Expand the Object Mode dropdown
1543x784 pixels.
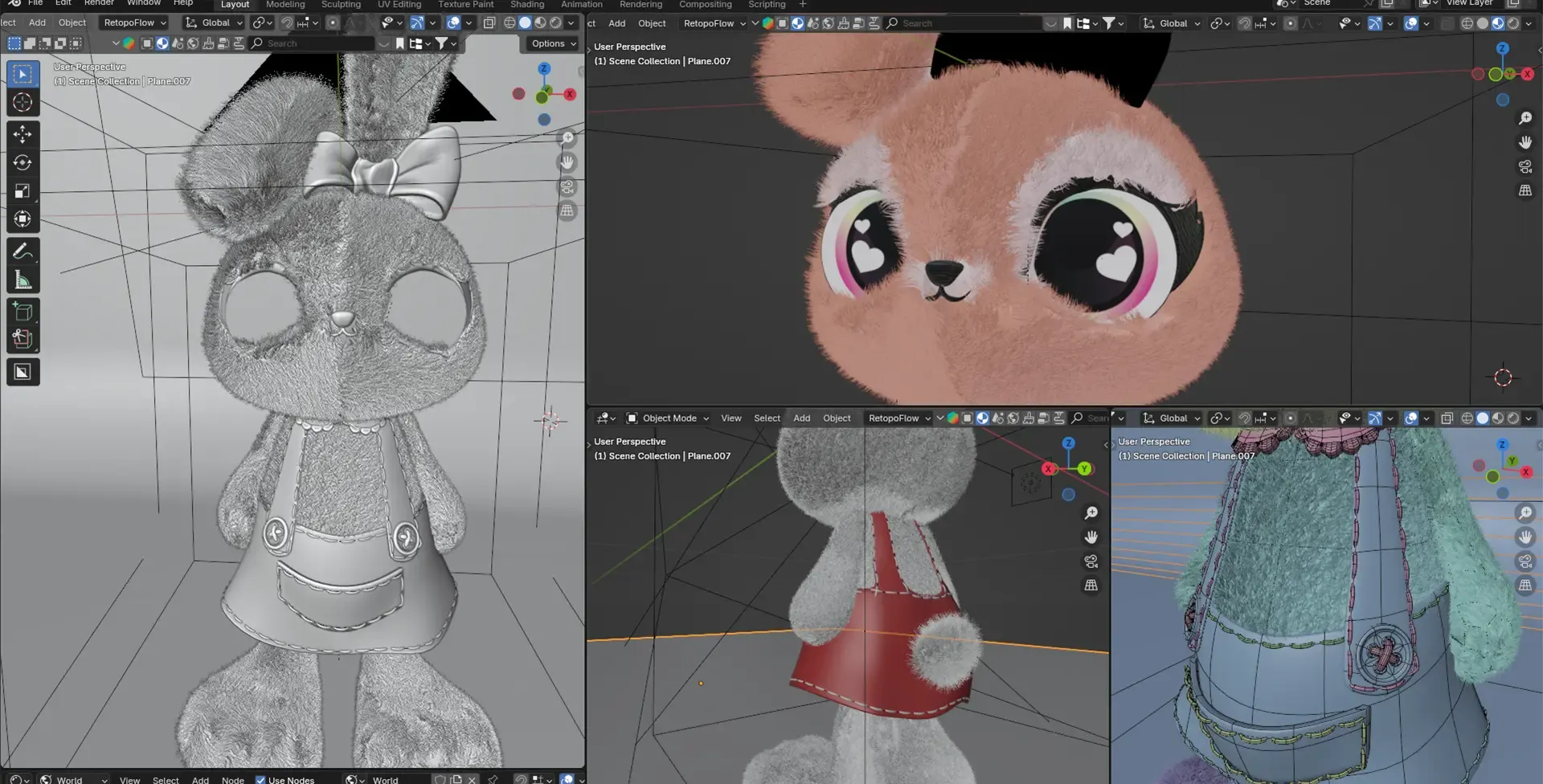point(667,418)
